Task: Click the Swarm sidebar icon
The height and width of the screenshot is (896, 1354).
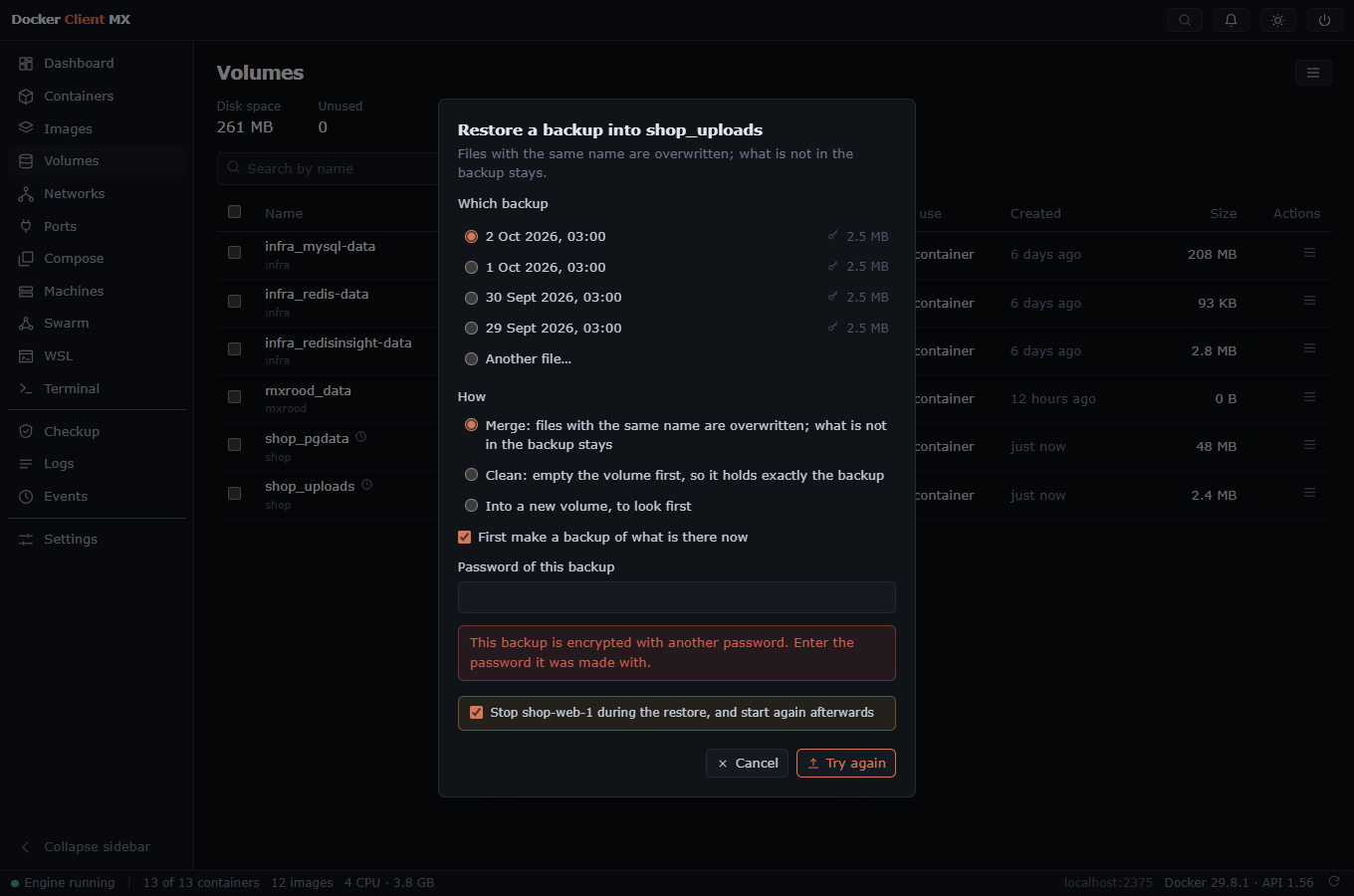Action: (x=26, y=324)
